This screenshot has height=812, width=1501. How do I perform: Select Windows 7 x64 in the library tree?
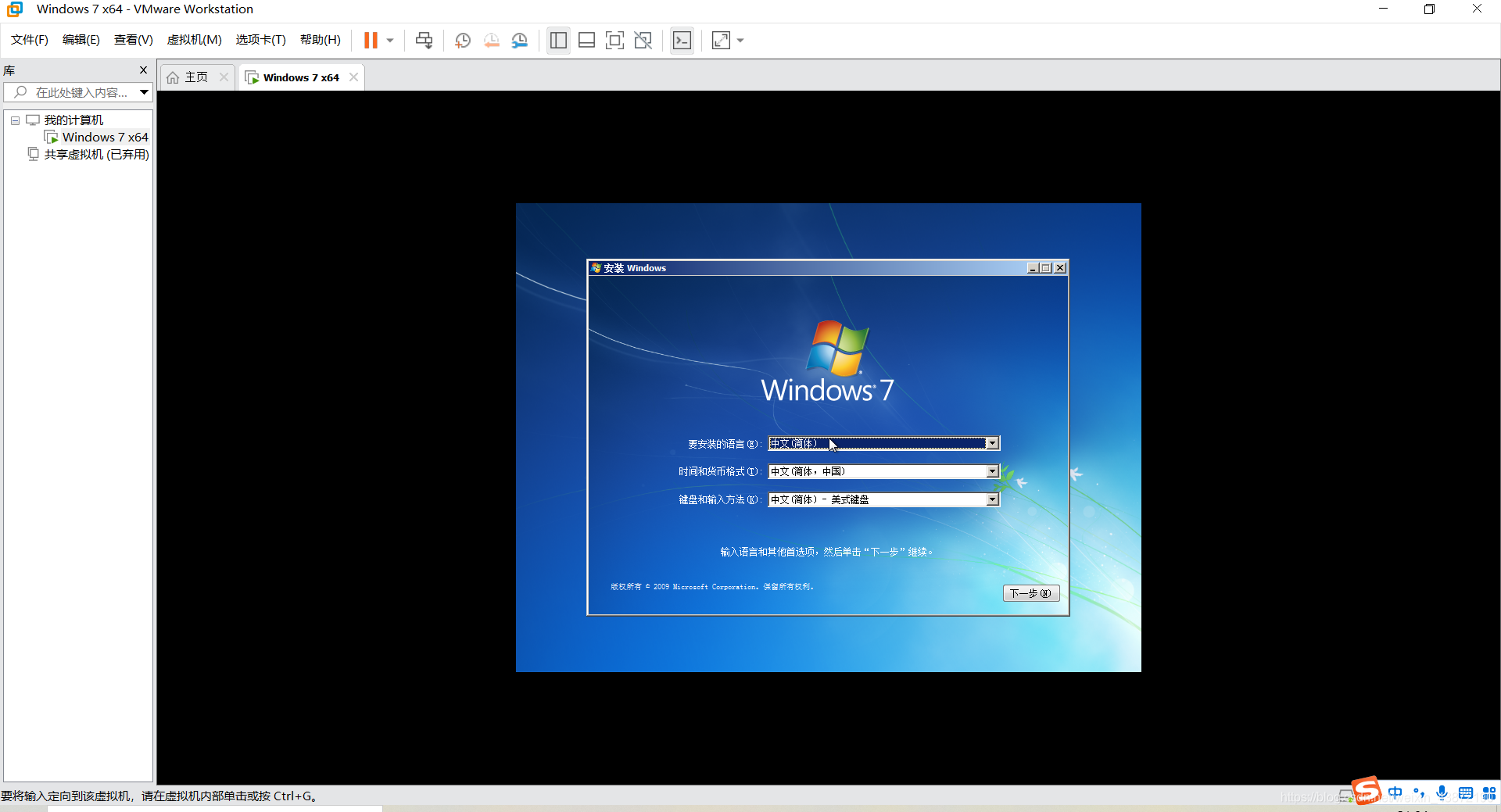(x=105, y=138)
